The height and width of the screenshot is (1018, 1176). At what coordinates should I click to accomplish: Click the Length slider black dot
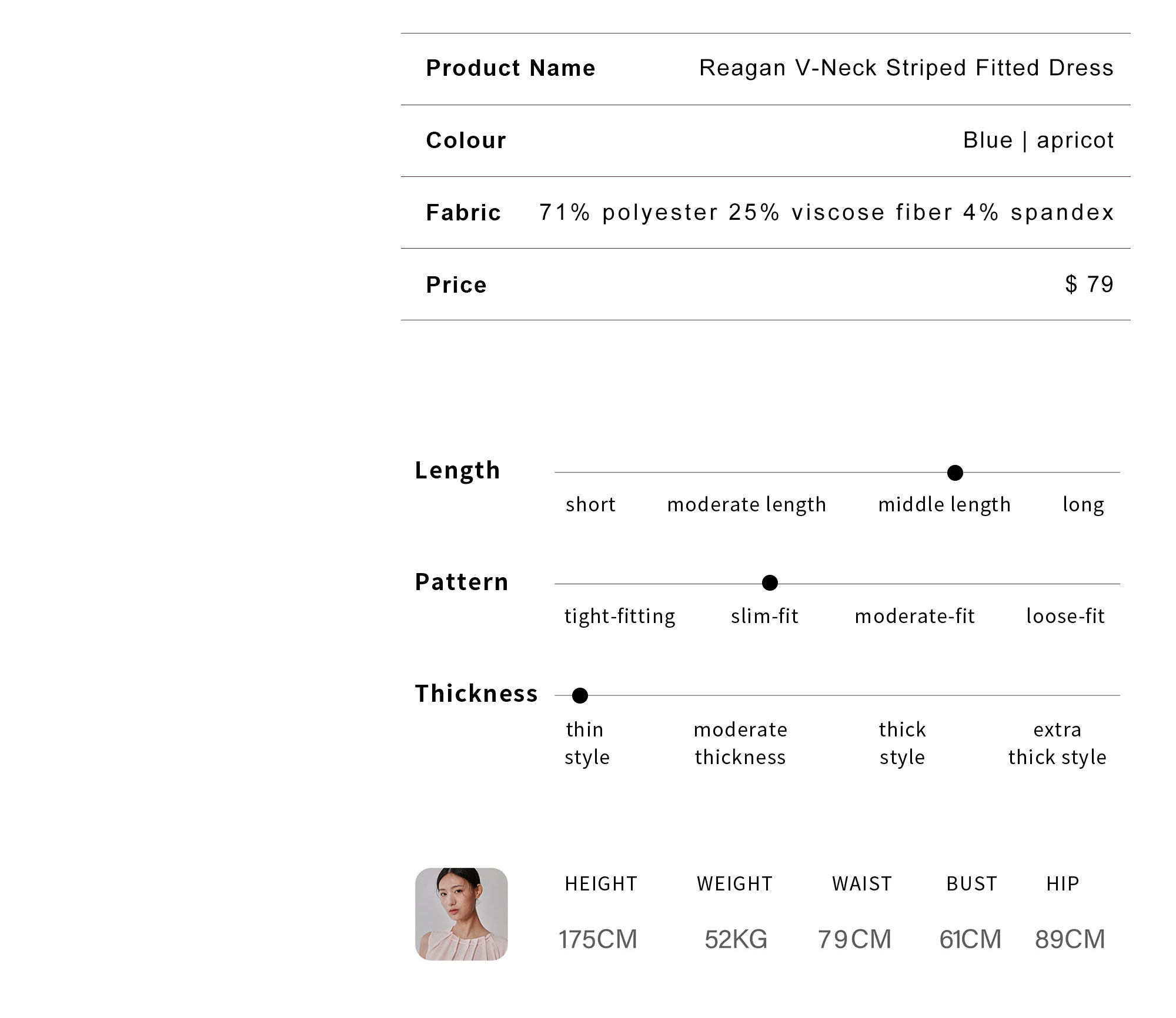point(955,473)
